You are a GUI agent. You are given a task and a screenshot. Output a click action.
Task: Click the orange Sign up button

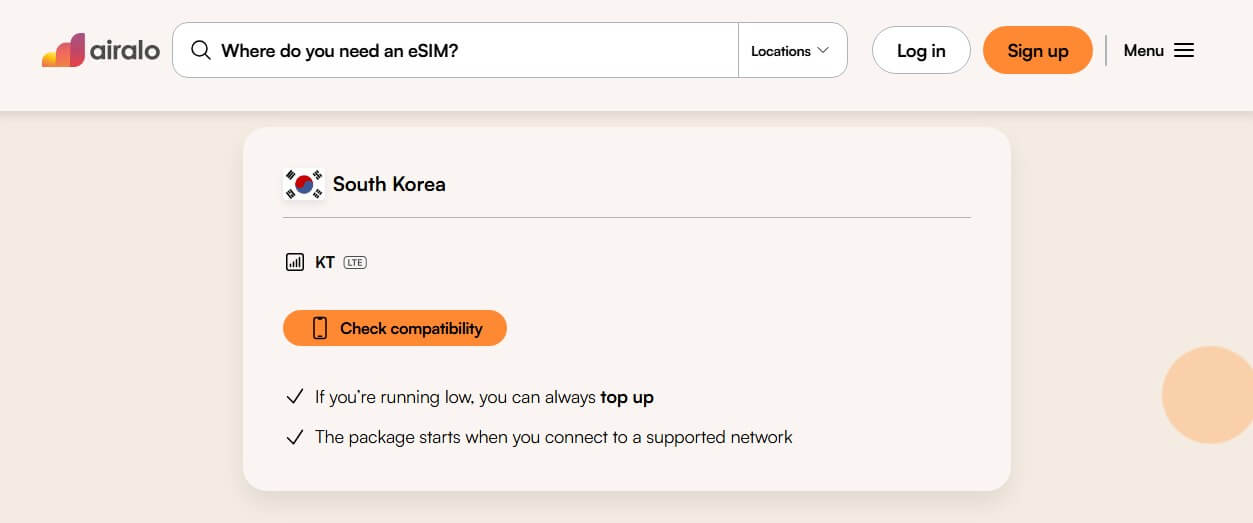coord(1038,50)
